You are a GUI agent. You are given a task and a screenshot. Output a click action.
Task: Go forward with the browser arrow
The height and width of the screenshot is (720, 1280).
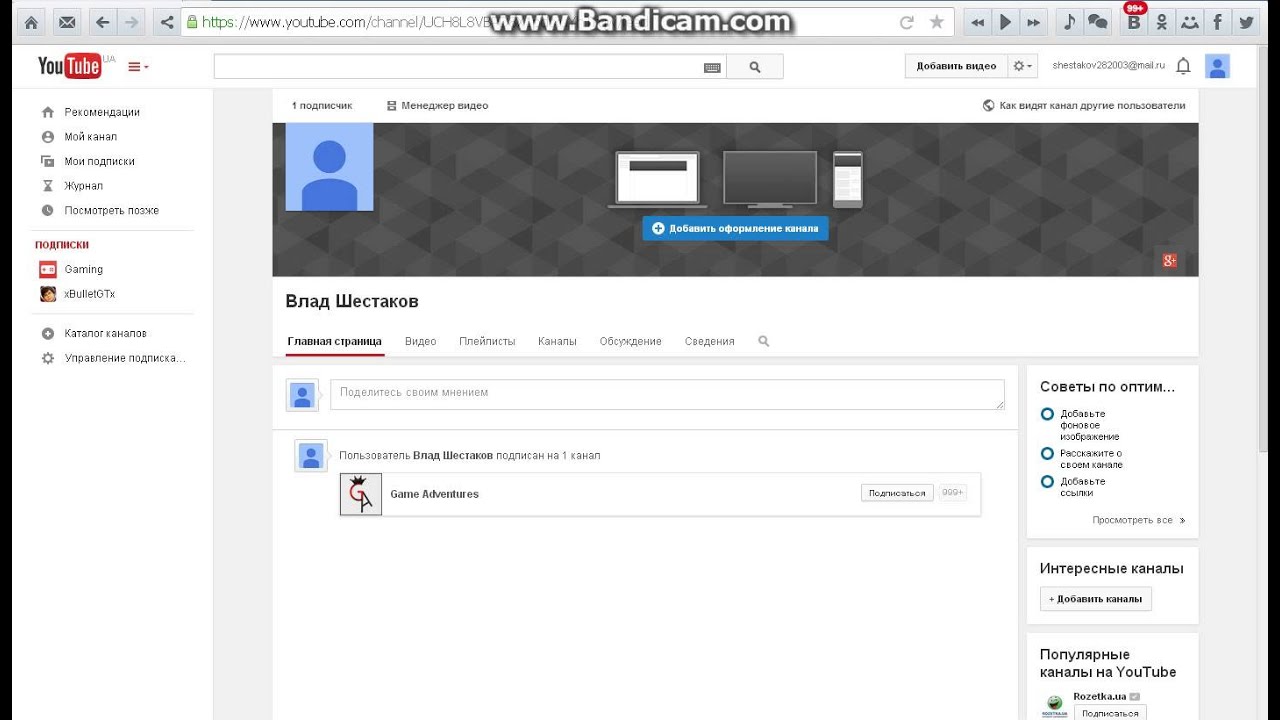pyautogui.click(x=131, y=22)
